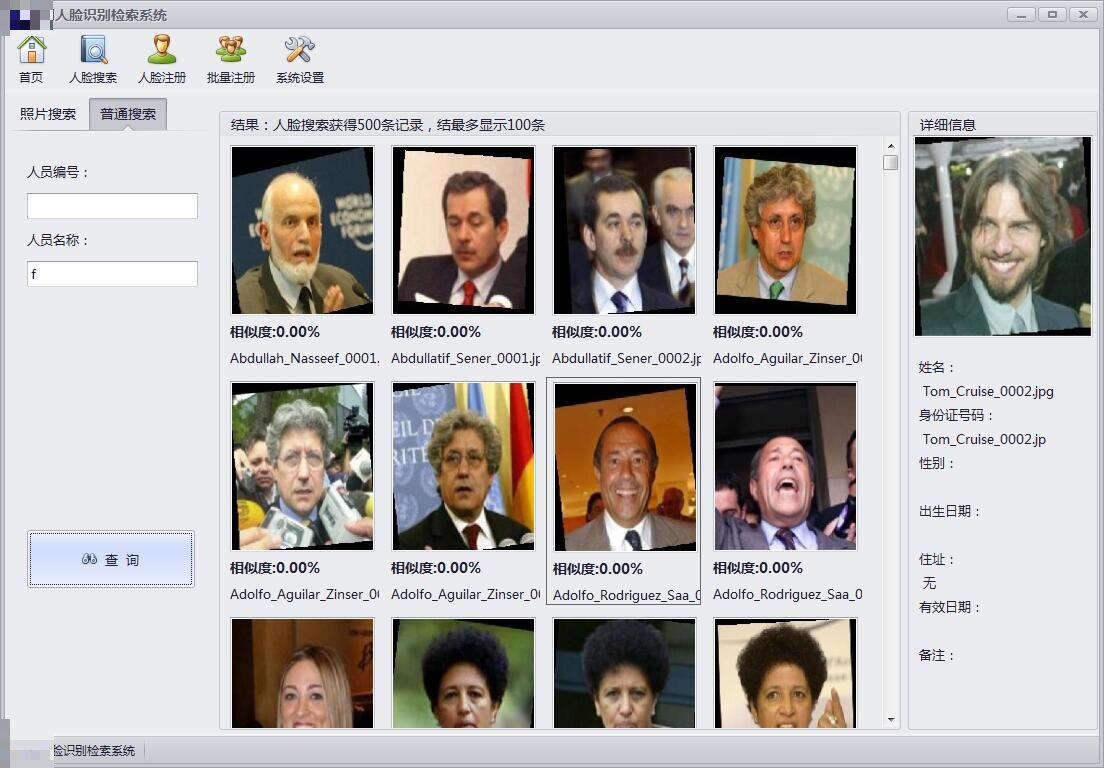Click the Tom_Cruise_0002.jp ID number value
1104x768 pixels.
(984, 439)
